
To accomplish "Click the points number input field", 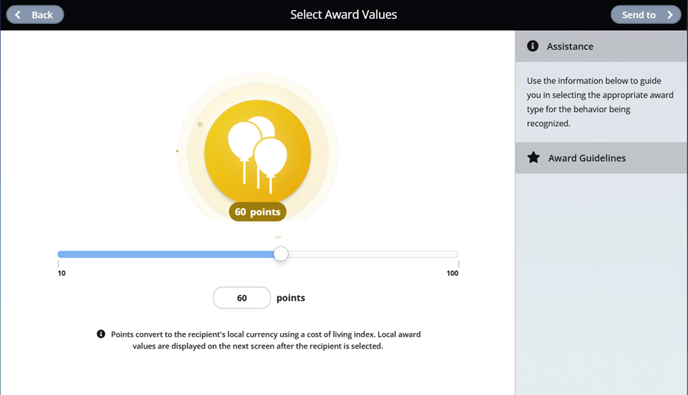I will click(x=242, y=298).
